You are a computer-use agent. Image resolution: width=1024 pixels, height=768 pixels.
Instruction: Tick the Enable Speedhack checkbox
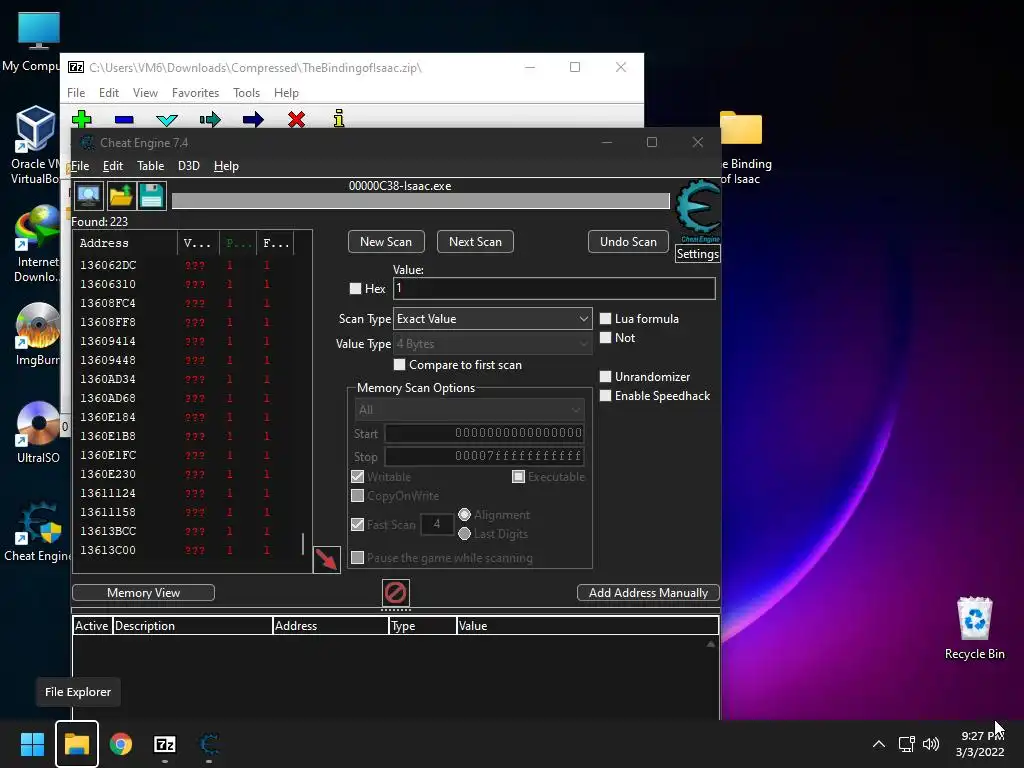coord(605,396)
